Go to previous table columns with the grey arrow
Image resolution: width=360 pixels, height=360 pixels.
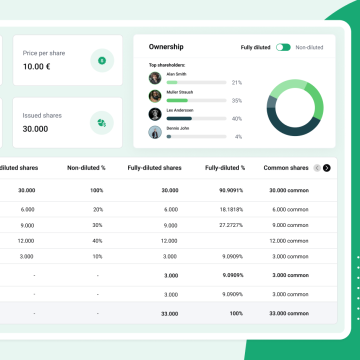317,168
